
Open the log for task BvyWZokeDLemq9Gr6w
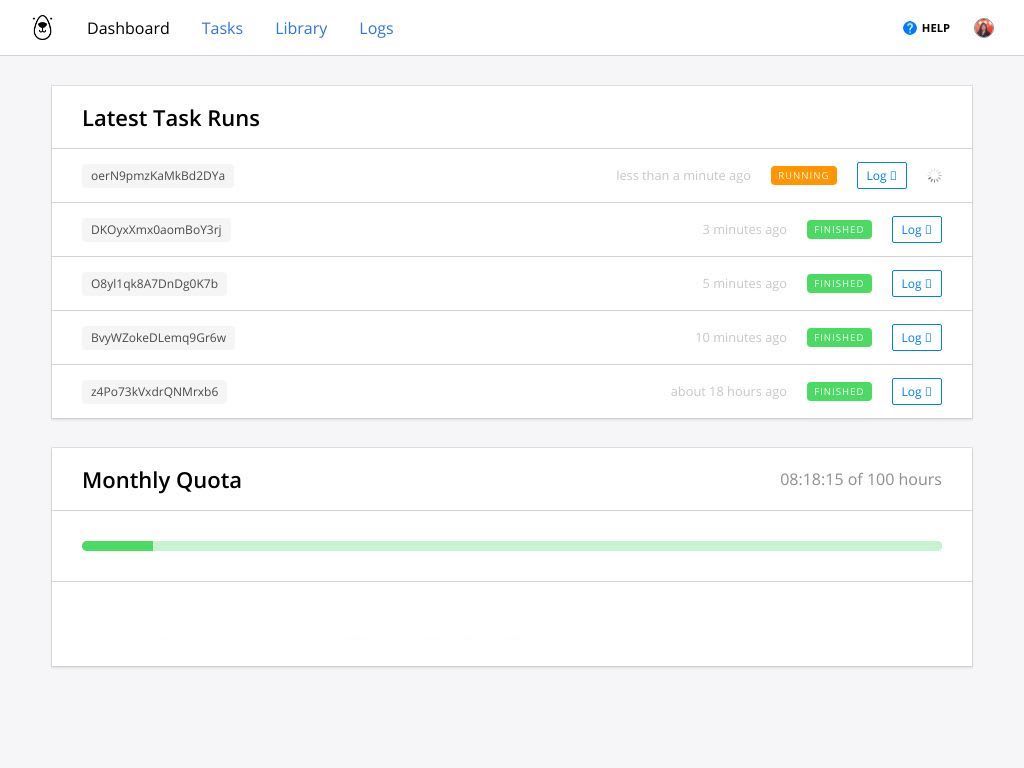[x=915, y=337]
